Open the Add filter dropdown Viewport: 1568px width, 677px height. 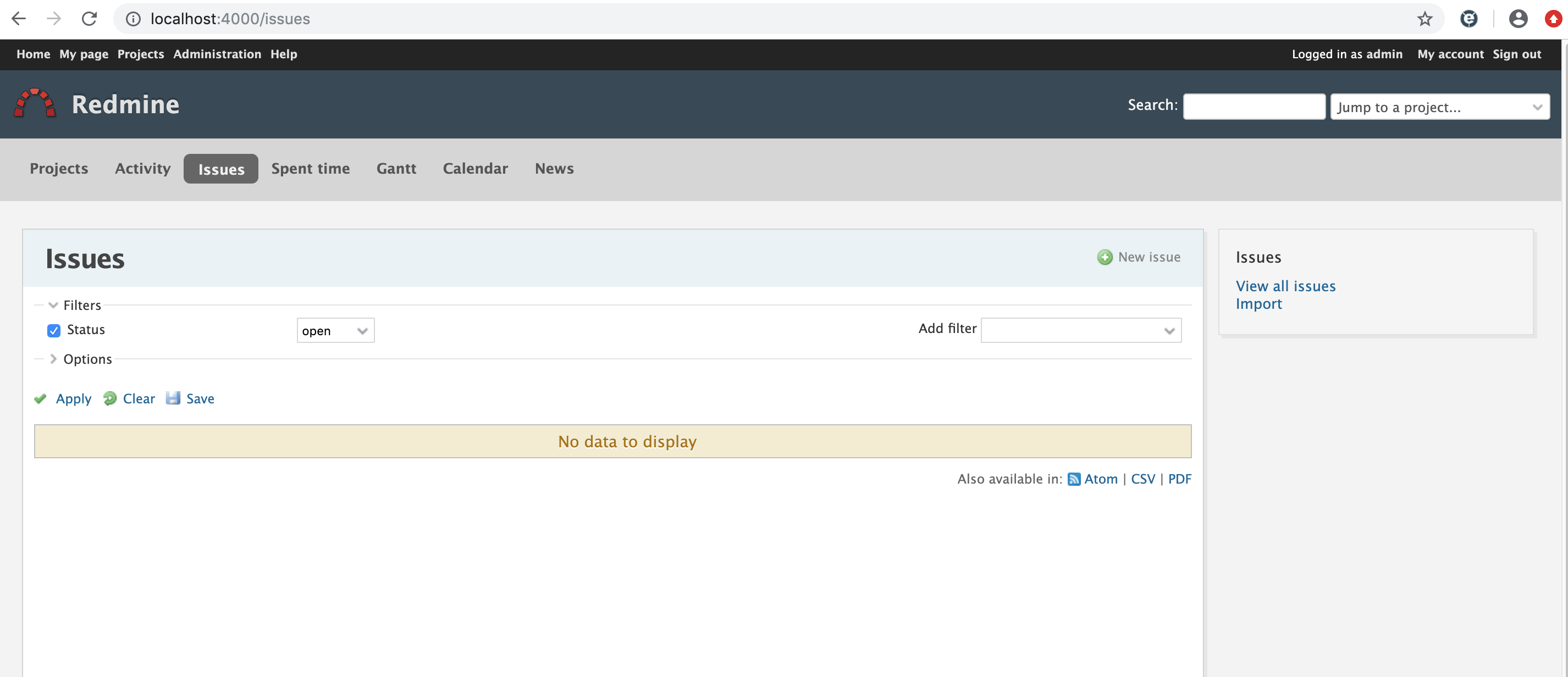click(1080, 331)
